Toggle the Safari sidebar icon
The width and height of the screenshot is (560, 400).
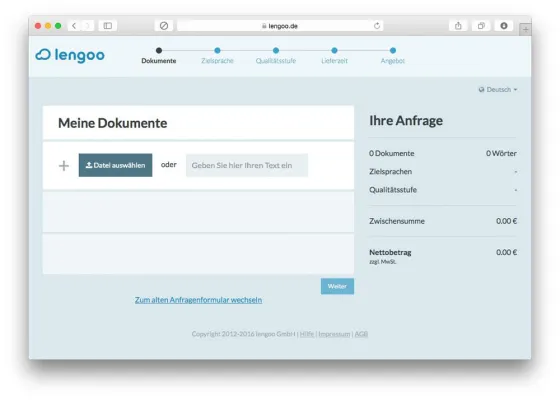(108, 26)
